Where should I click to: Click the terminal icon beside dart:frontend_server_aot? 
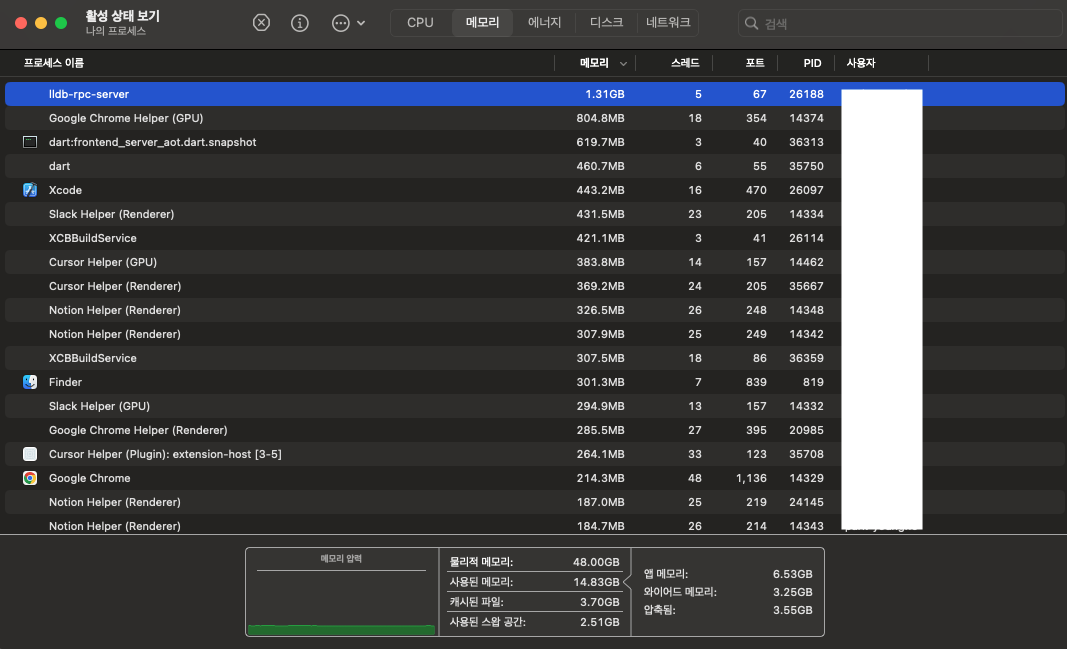[30, 142]
